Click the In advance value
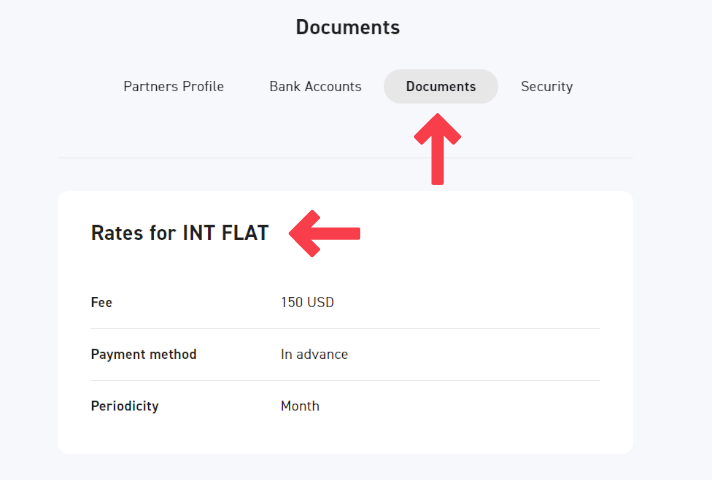 [x=314, y=354]
